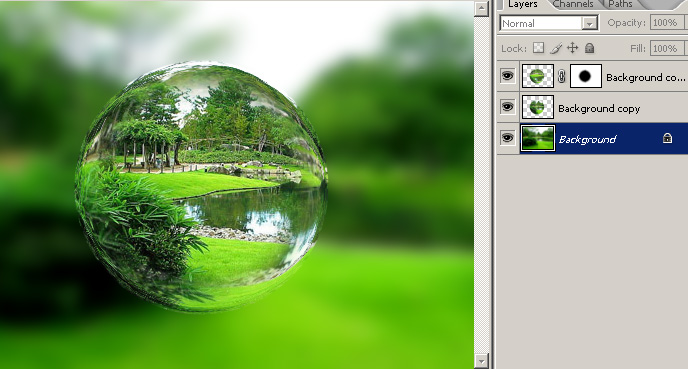This screenshot has width=688, height=369.
Task: Click the lock position move icon
Action: click(x=573, y=48)
